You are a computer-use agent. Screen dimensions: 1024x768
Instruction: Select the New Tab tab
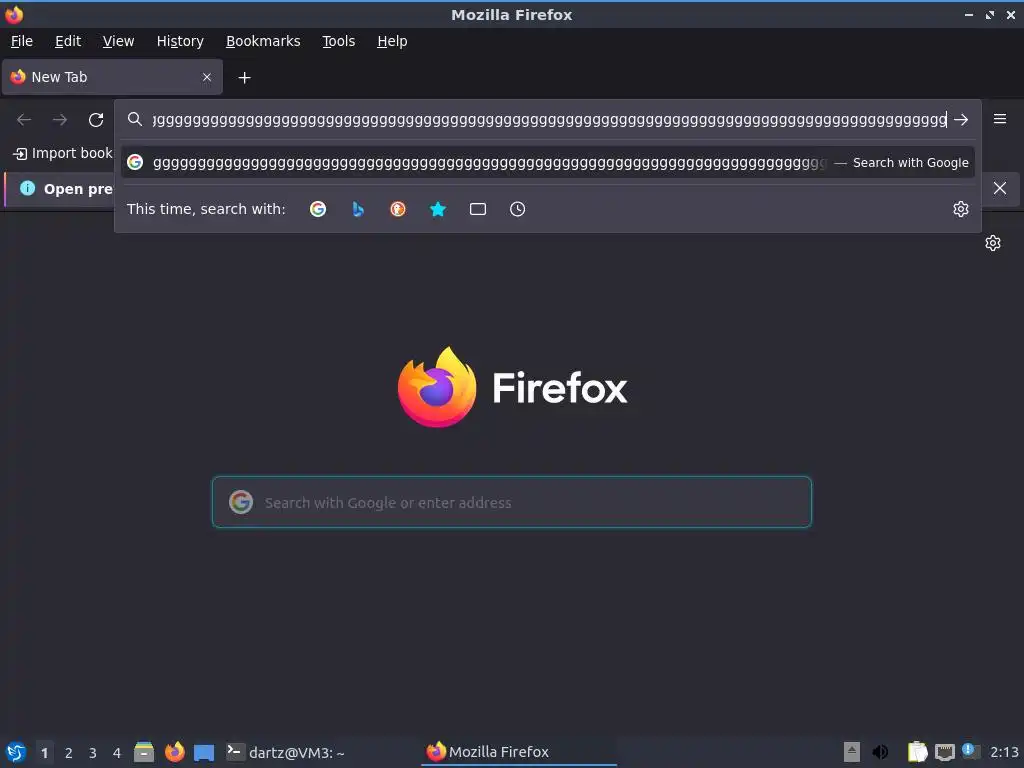click(112, 77)
